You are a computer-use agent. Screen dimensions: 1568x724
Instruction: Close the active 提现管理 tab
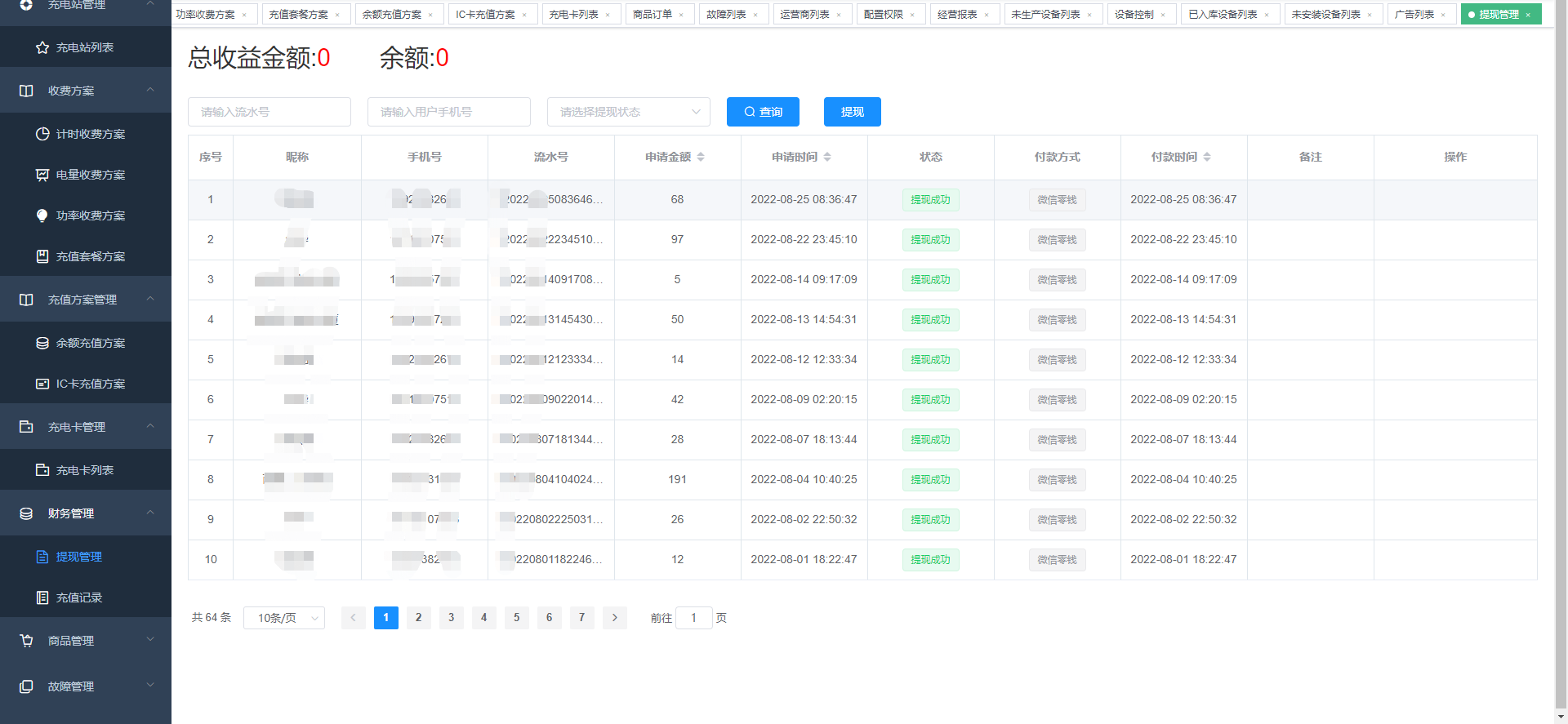1528,15
